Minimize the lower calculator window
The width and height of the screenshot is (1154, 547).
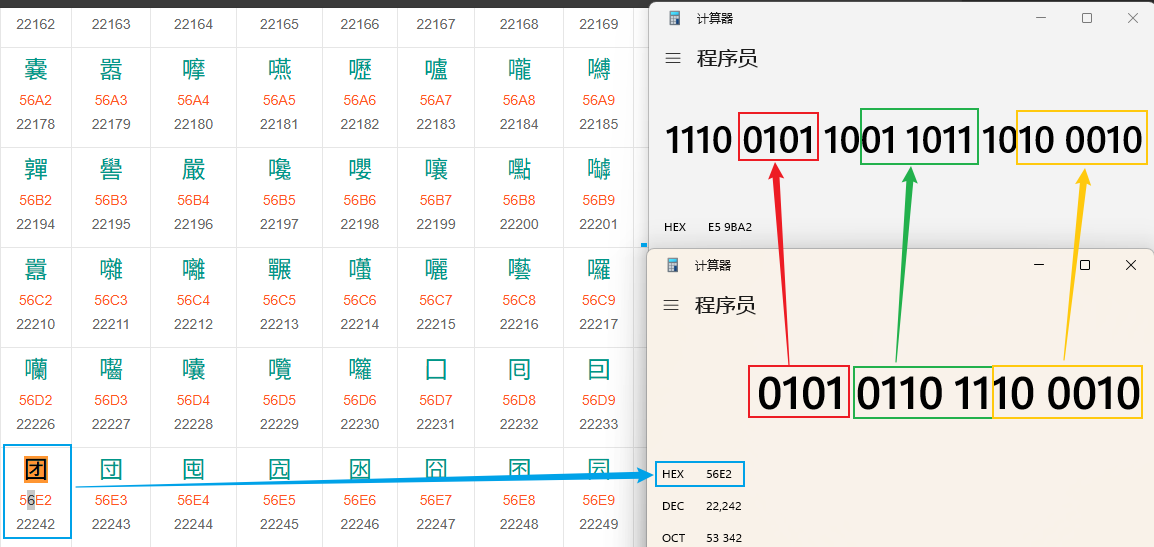point(1038,265)
